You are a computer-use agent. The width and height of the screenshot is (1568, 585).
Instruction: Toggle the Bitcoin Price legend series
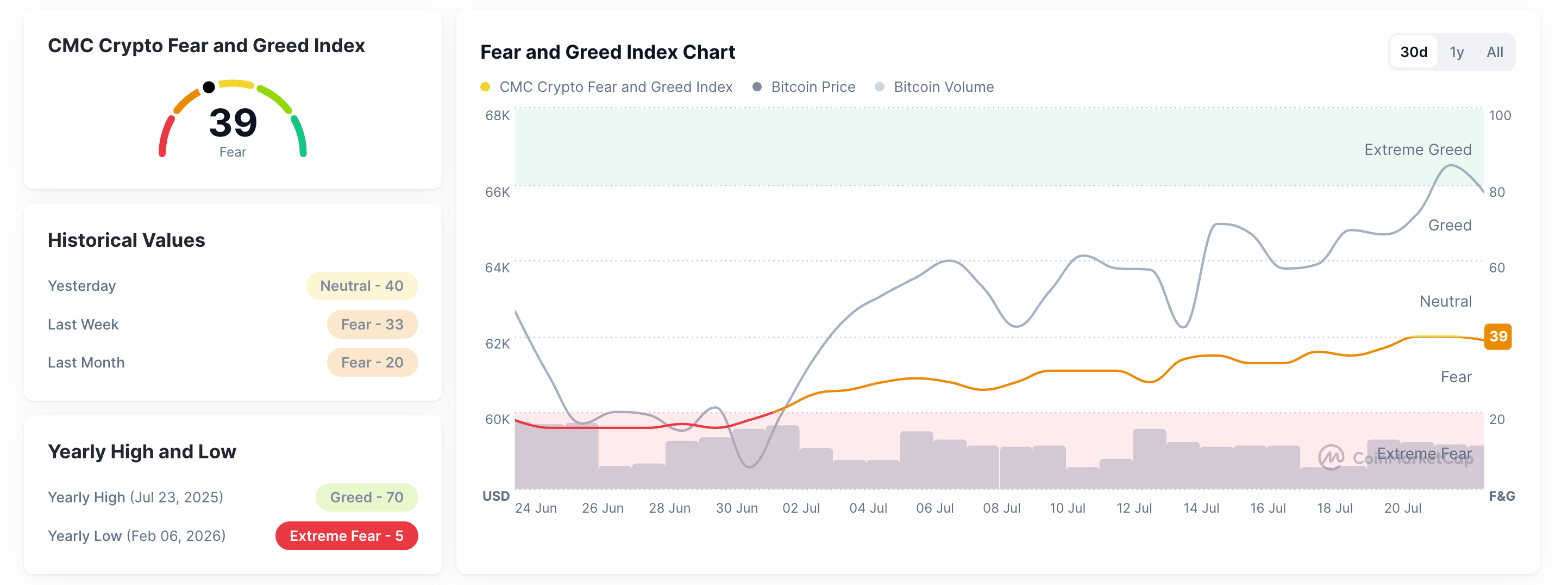(x=804, y=86)
